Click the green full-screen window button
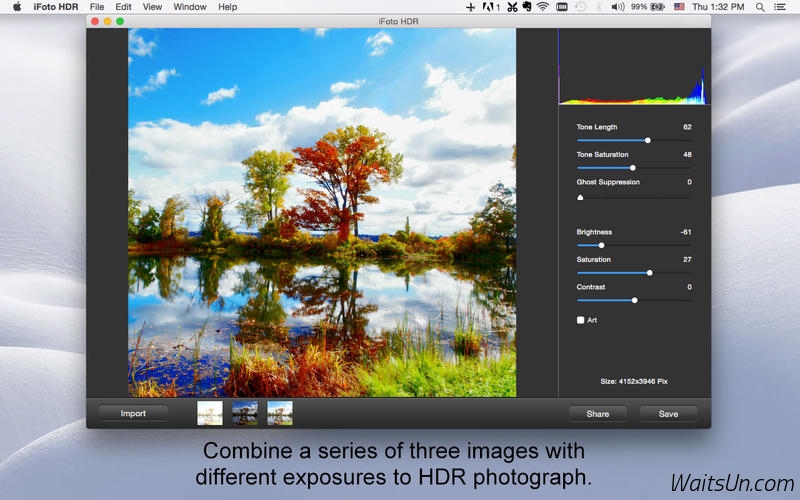The height and width of the screenshot is (500, 800). tap(120, 21)
